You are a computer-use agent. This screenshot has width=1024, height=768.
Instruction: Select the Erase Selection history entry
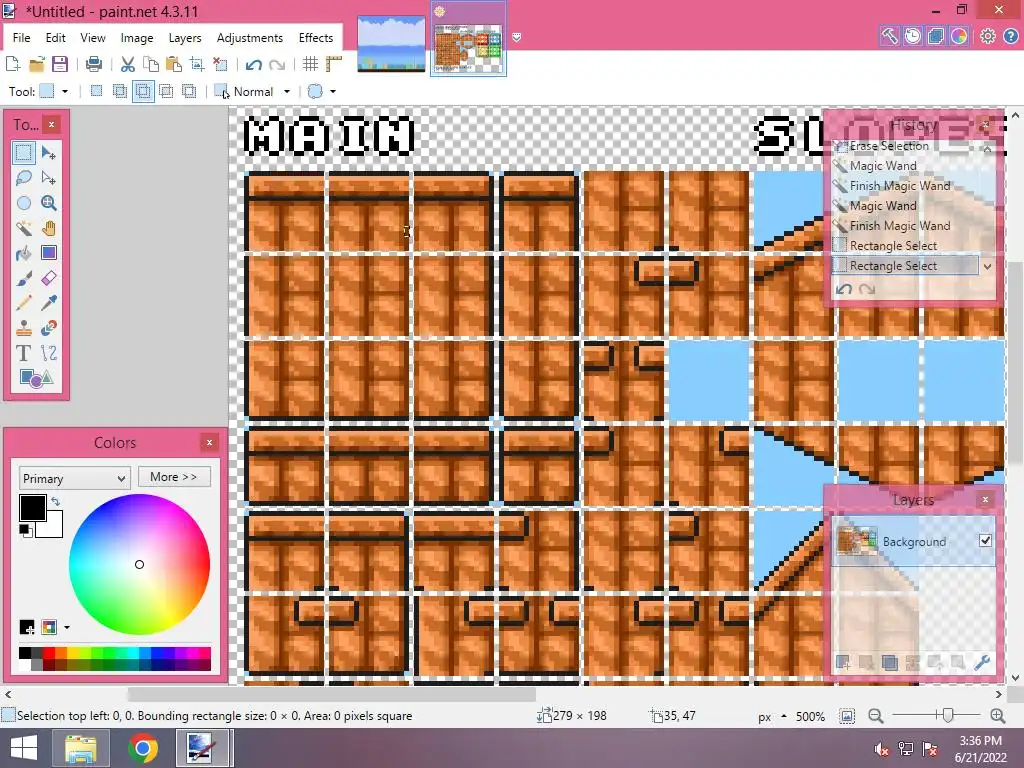point(904,146)
